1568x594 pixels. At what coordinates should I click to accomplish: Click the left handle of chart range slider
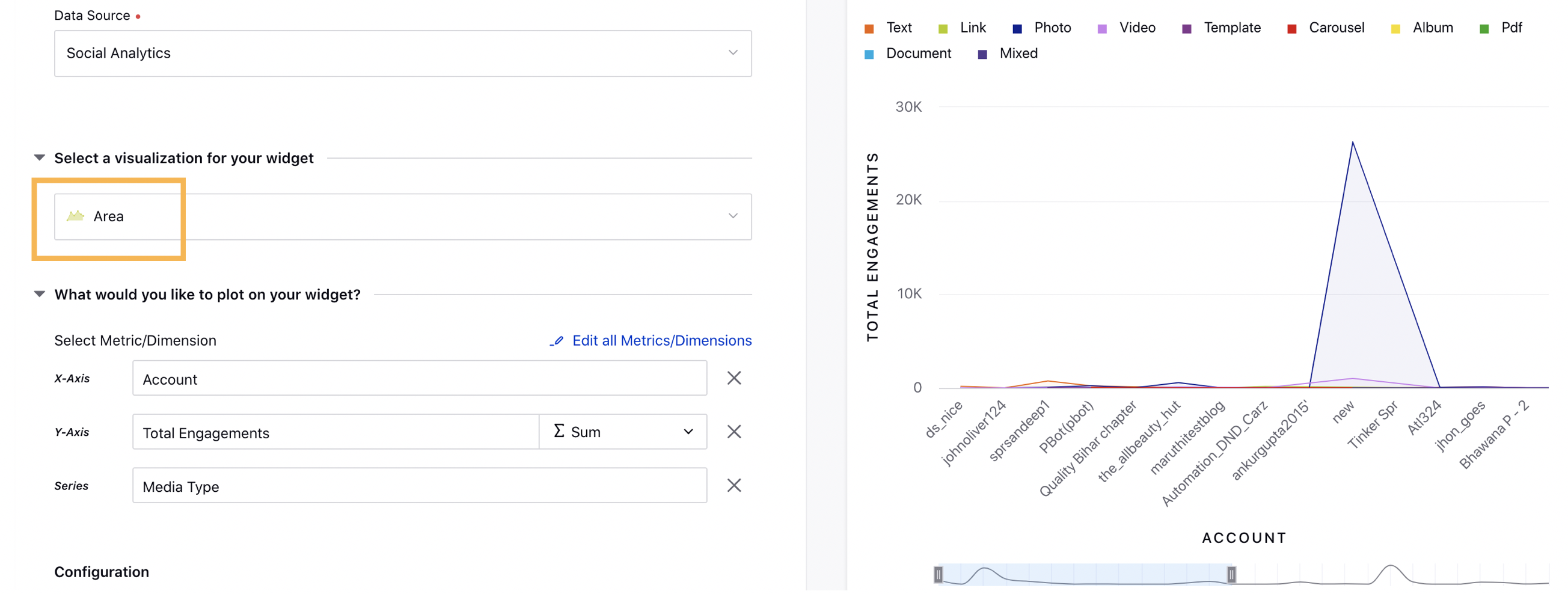(x=938, y=574)
